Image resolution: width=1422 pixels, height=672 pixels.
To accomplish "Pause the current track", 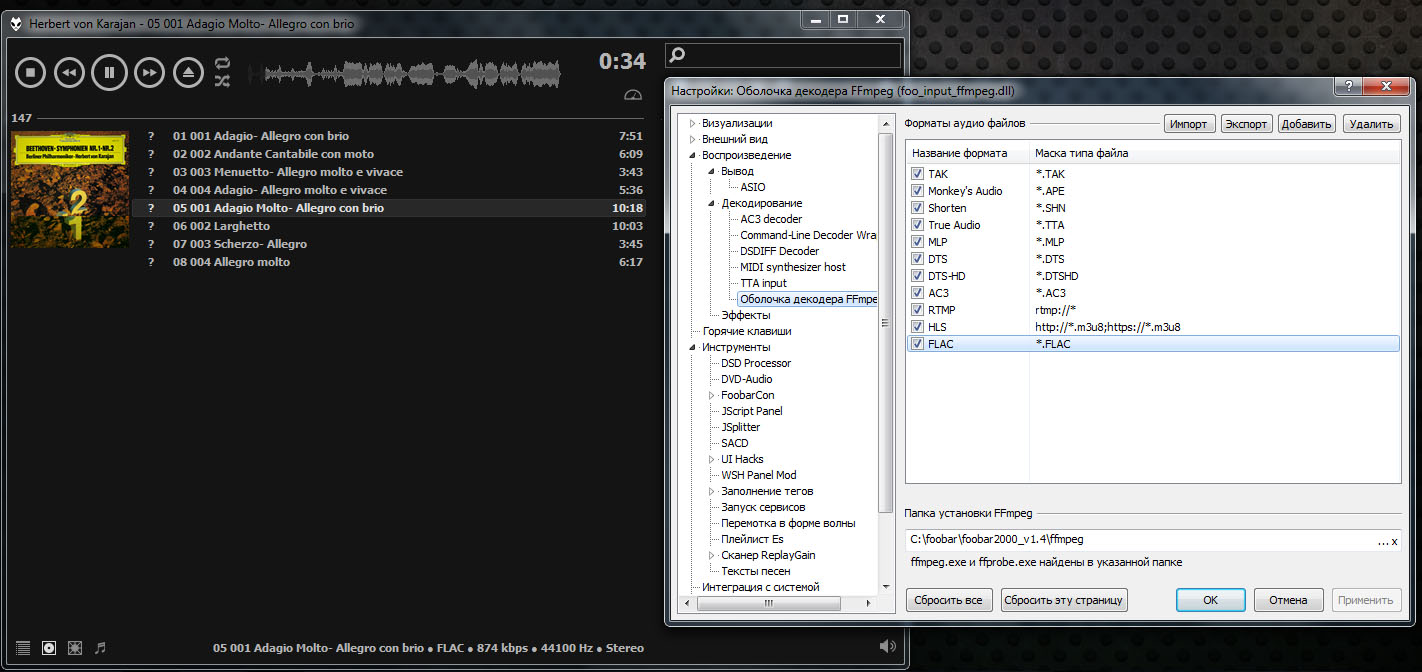I will click(x=109, y=72).
